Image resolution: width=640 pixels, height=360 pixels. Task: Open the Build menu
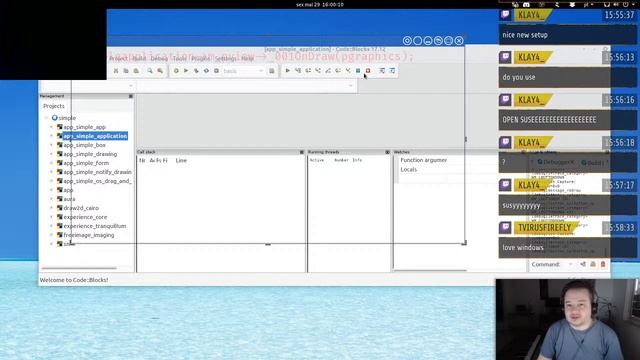pos(139,59)
